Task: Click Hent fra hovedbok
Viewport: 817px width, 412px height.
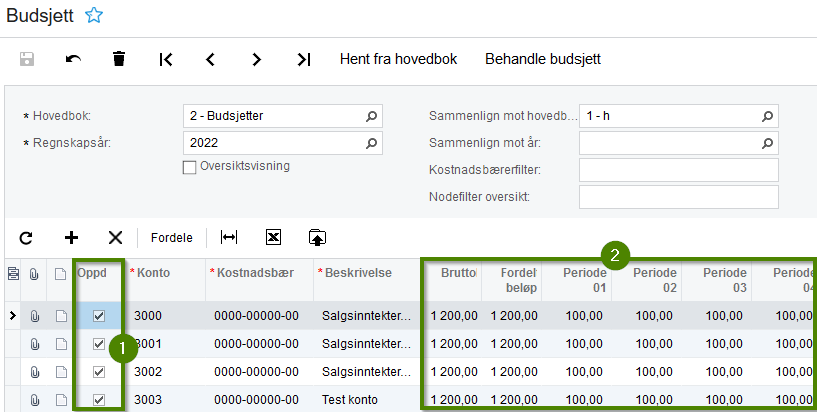Action: click(x=398, y=59)
